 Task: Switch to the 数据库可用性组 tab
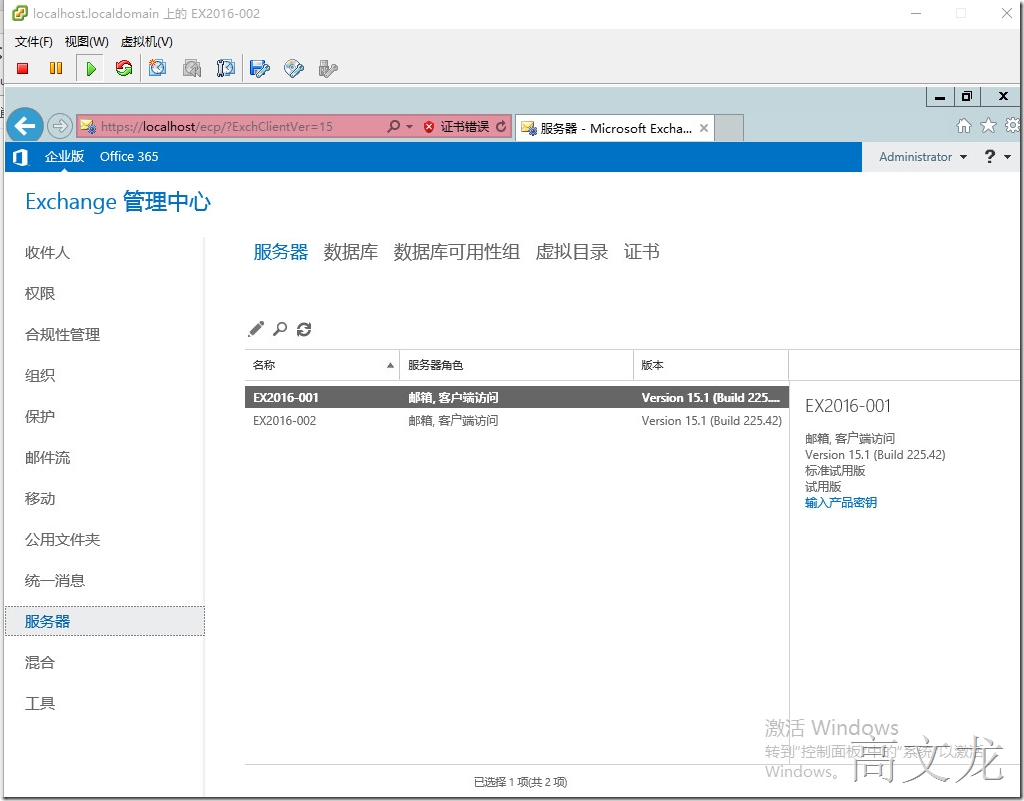pyautogui.click(x=456, y=252)
